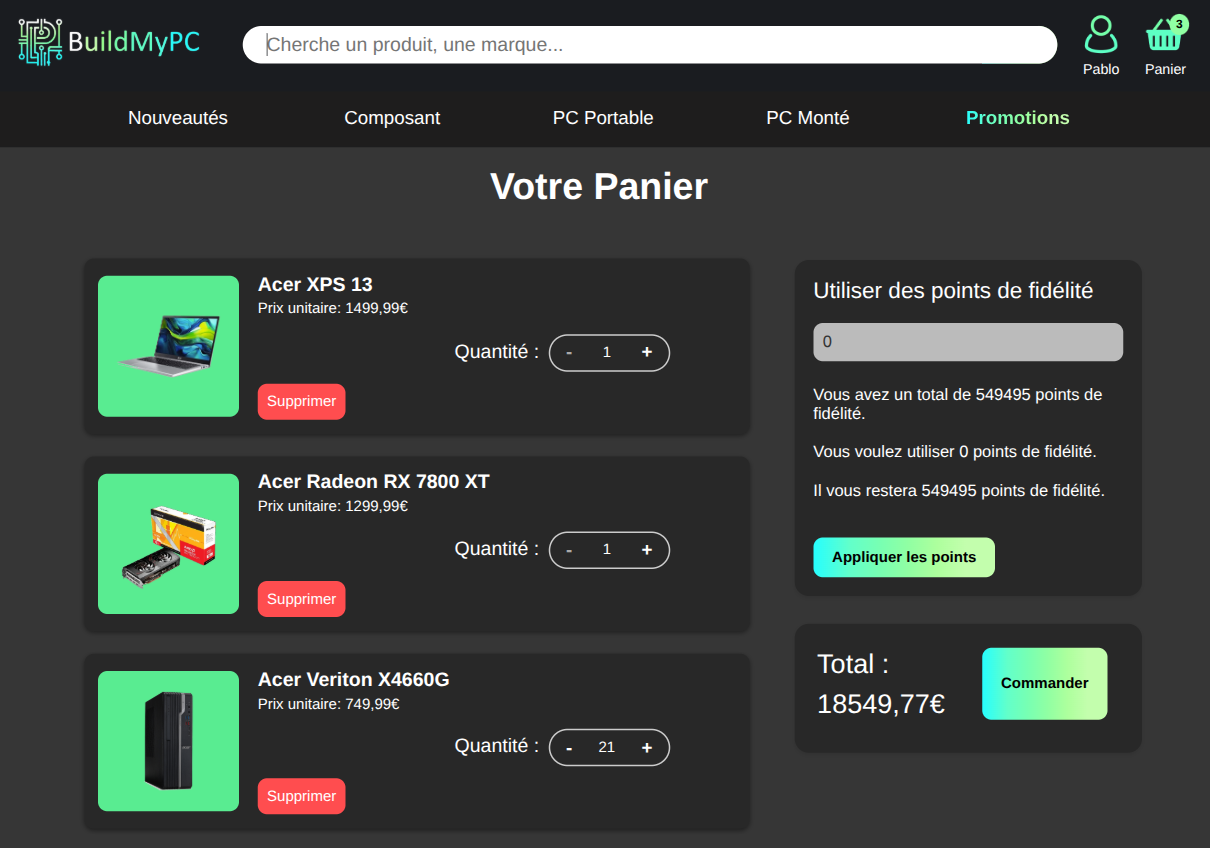Click the Acer Radeon RX 7800 XT title

click(374, 482)
